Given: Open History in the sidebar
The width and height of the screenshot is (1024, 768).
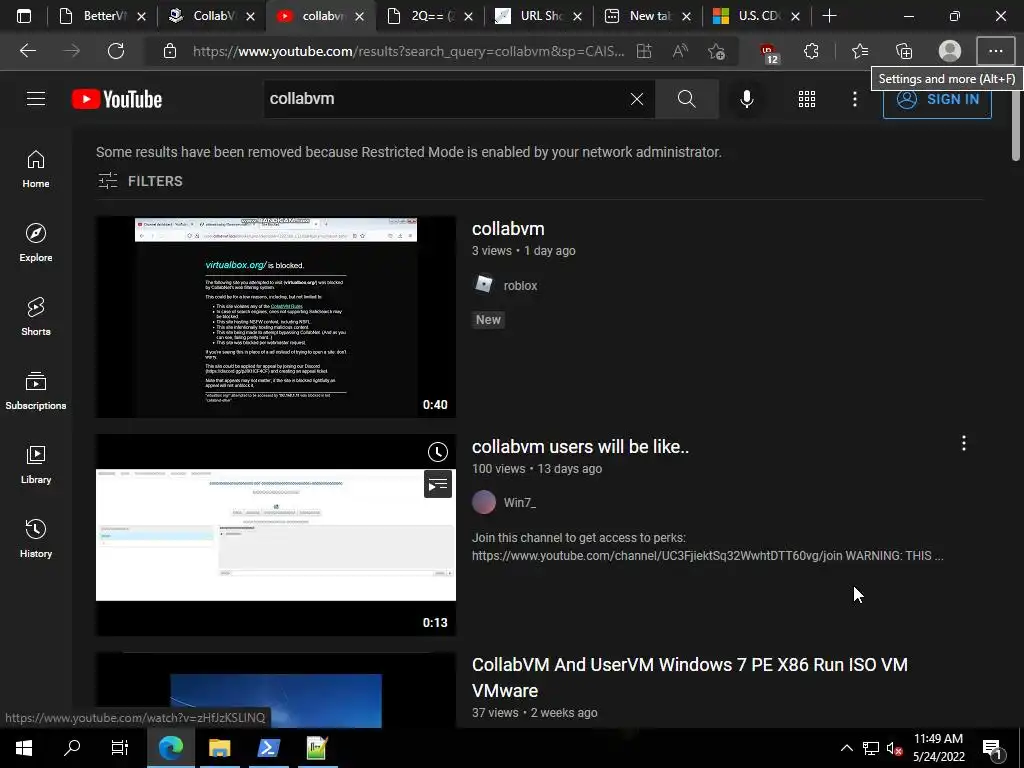Looking at the screenshot, I should click(36, 538).
